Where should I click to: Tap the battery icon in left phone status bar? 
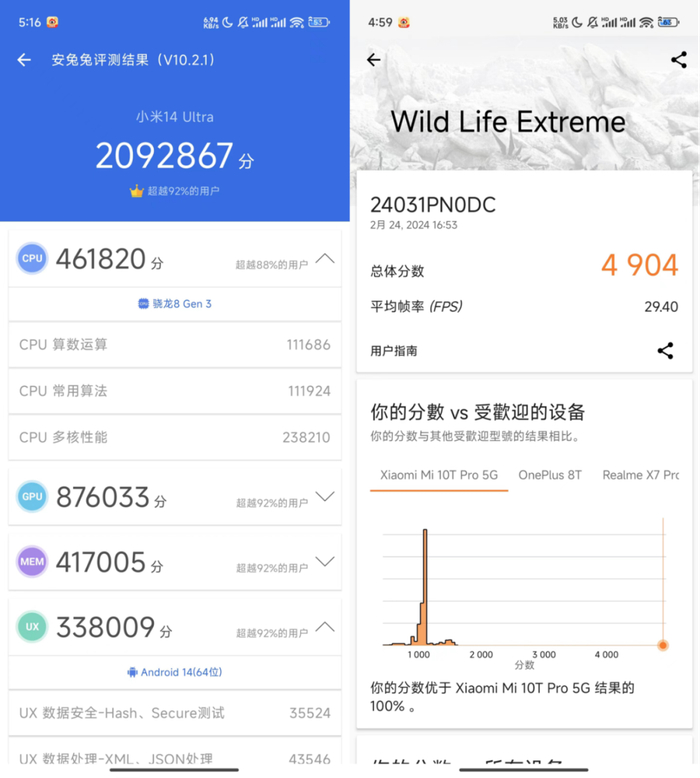click(x=319, y=22)
